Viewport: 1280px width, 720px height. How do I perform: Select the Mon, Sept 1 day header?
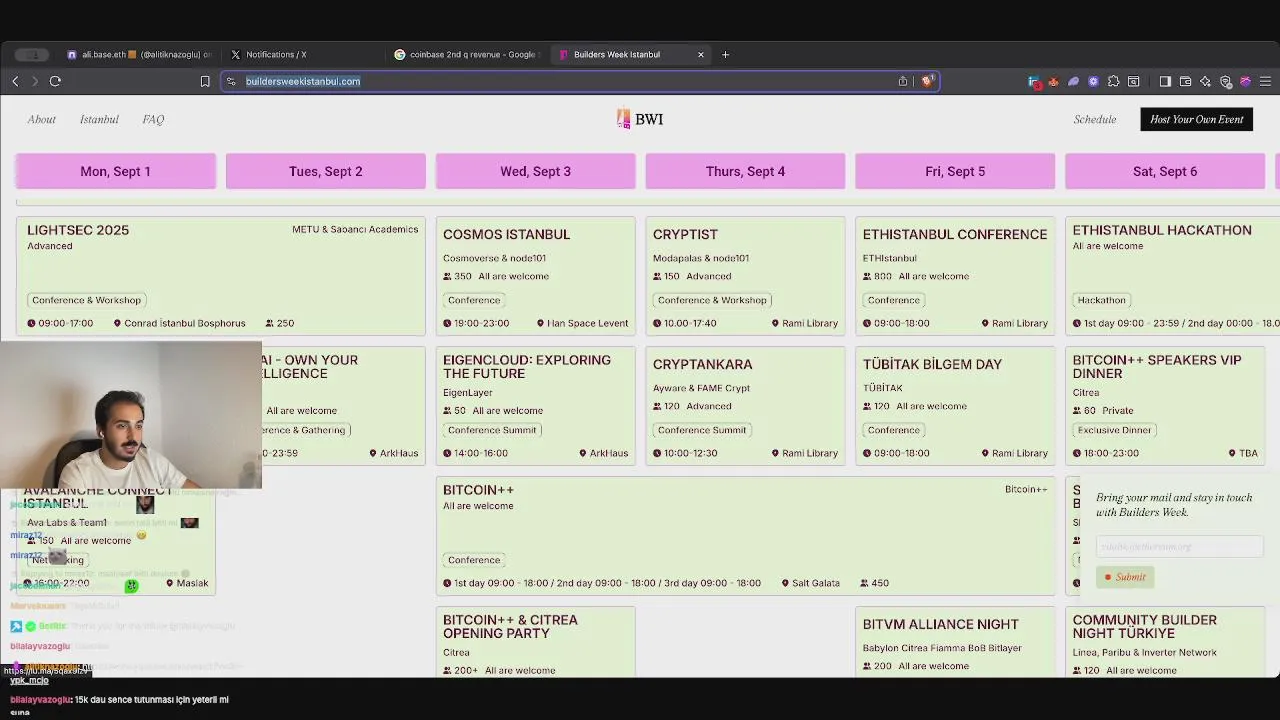115,171
